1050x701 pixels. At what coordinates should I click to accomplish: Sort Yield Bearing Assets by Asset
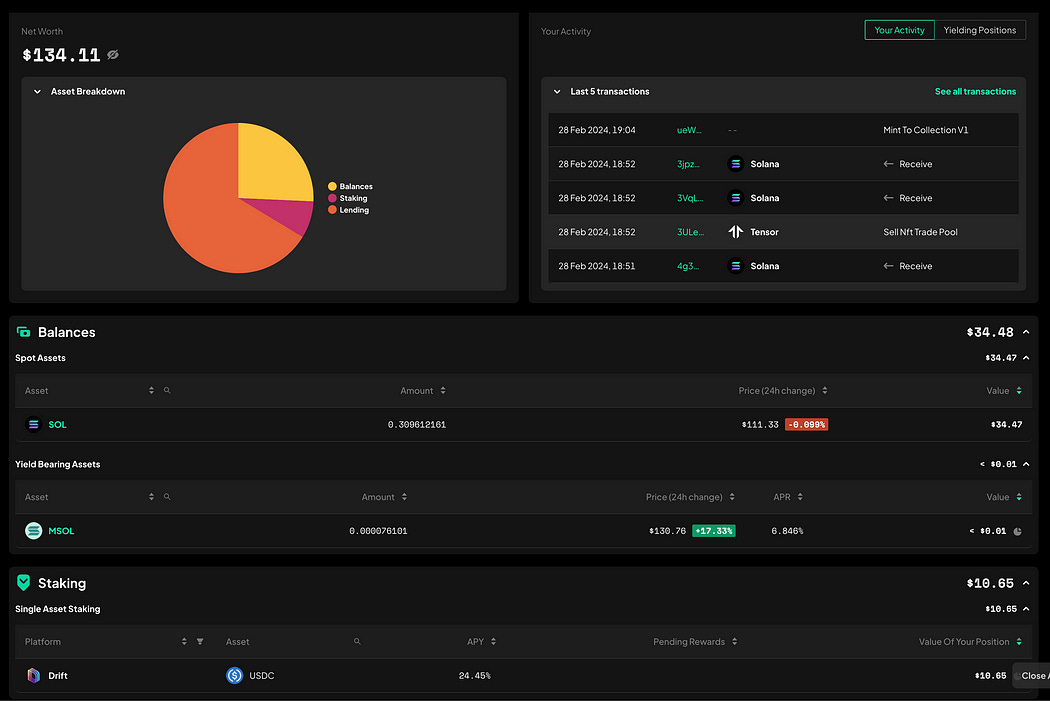pos(151,497)
